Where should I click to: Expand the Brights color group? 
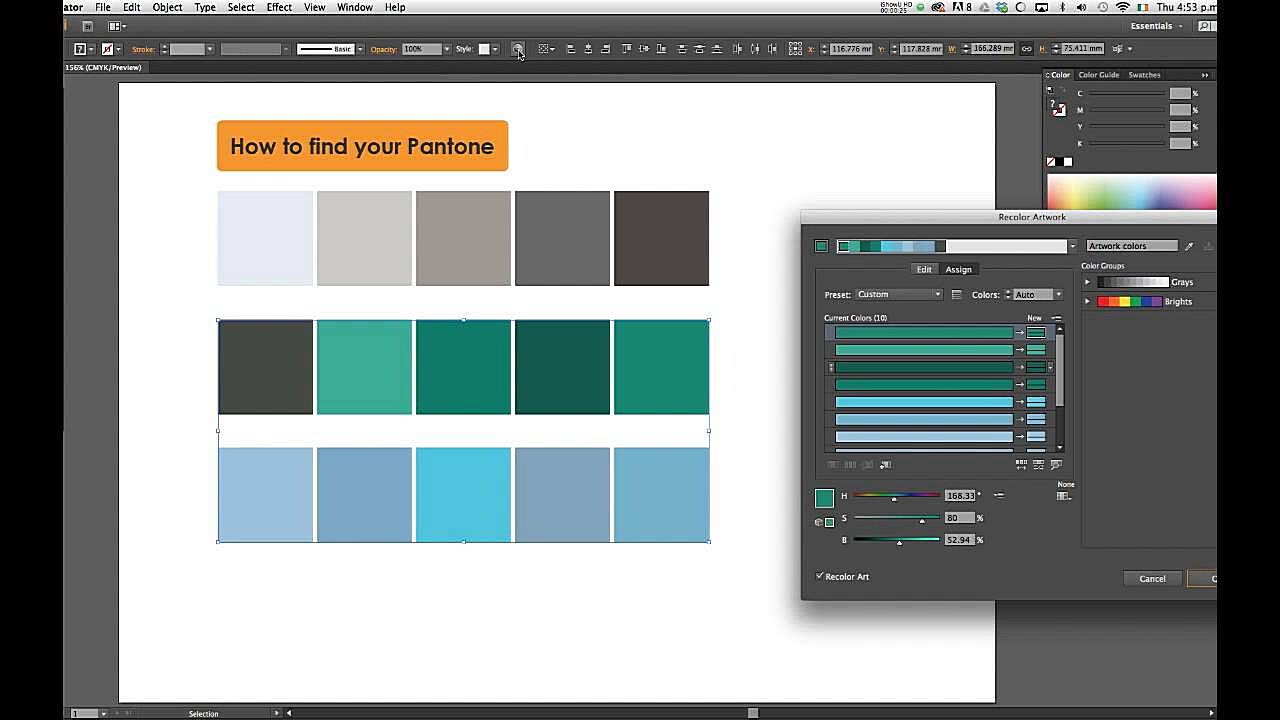click(1088, 301)
